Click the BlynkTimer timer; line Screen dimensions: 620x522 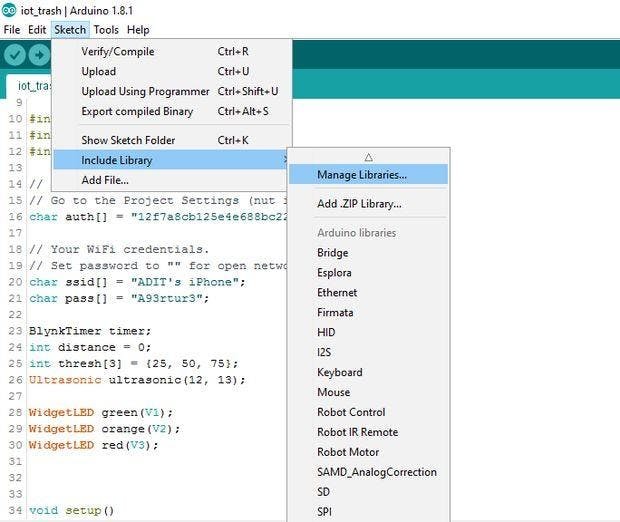coord(90,331)
